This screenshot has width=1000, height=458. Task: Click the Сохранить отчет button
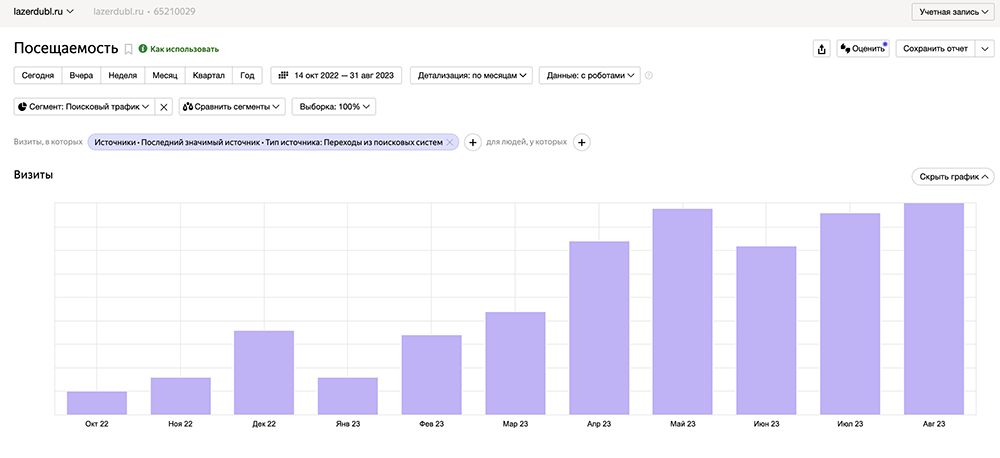pyautogui.click(x=935, y=48)
